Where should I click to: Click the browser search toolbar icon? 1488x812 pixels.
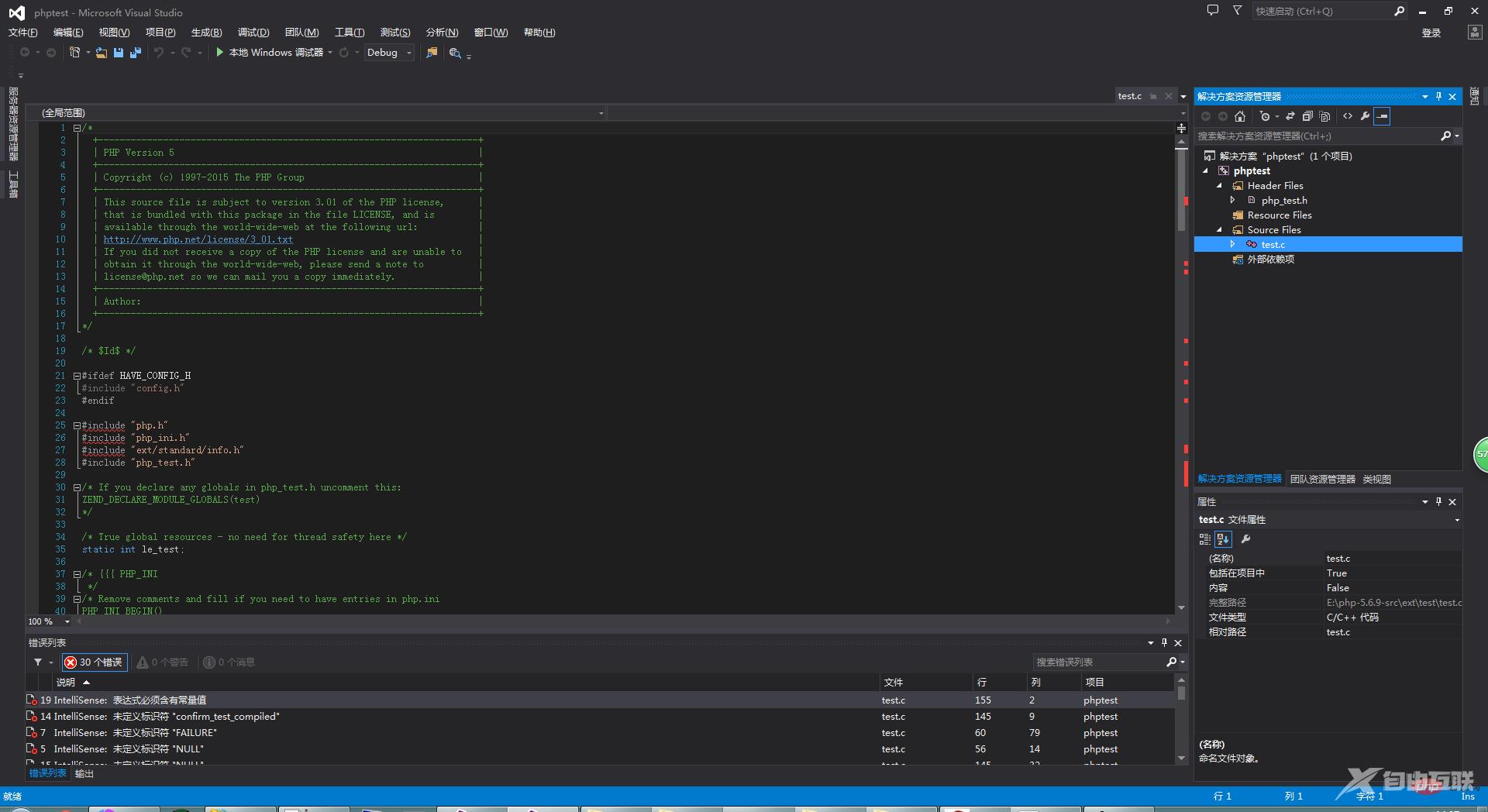pos(455,53)
